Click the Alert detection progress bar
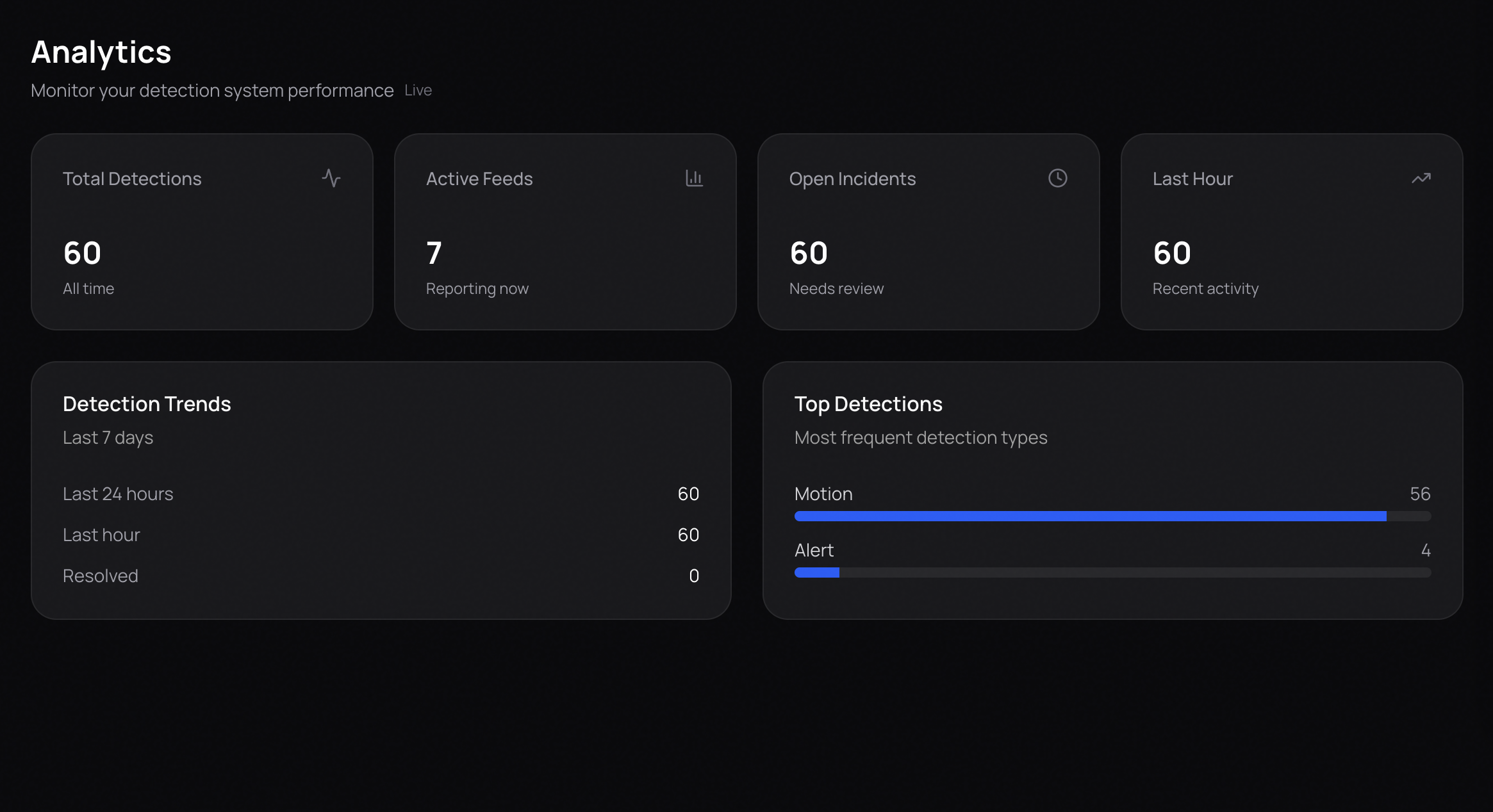The width and height of the screenshot is (1493, 812). (x=1112, y=572)
